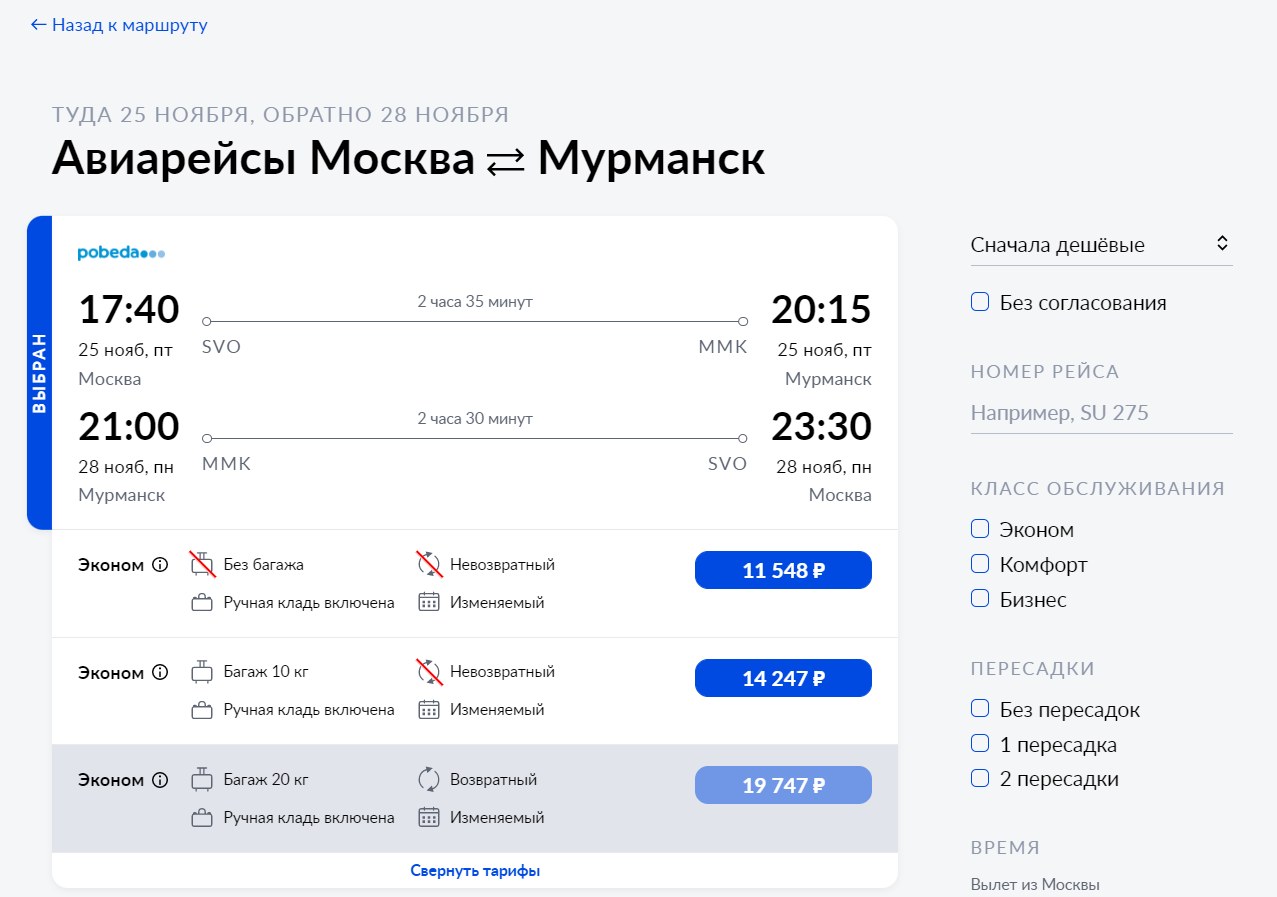
Task: Click calendar 'Изменяемый' icon in 11 548 ₽ row
Action: coord(429,603)
